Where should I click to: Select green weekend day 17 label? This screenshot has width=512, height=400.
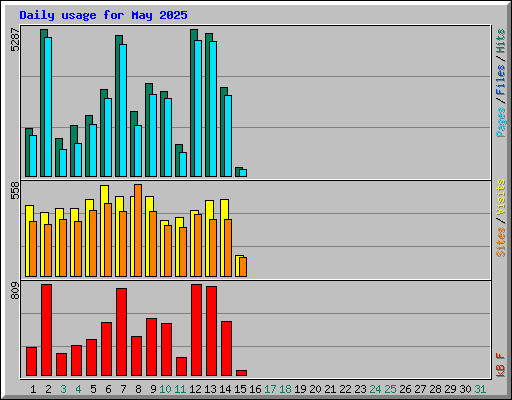click(x=270, y=389)
